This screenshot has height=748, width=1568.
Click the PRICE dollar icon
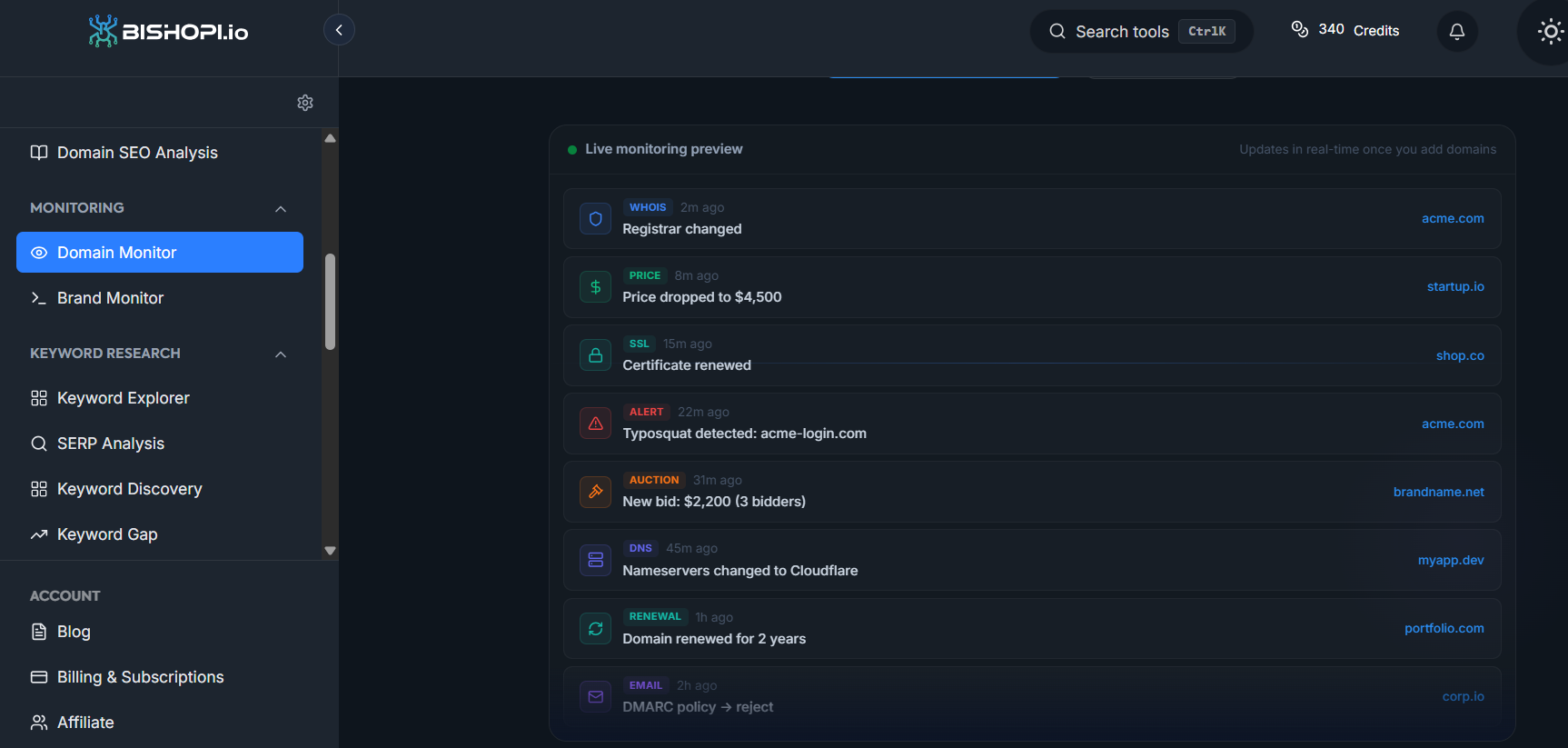pos(596,287)
